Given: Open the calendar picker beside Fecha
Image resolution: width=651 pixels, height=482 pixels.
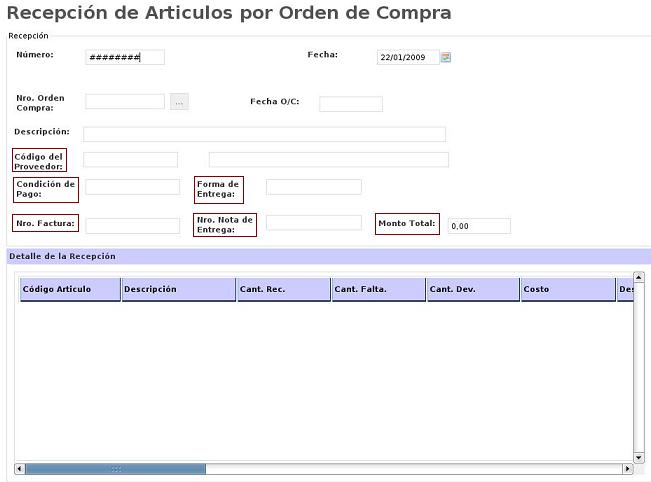Looking at the screenshot, I should pyautogui.click(x=446, y=57).
